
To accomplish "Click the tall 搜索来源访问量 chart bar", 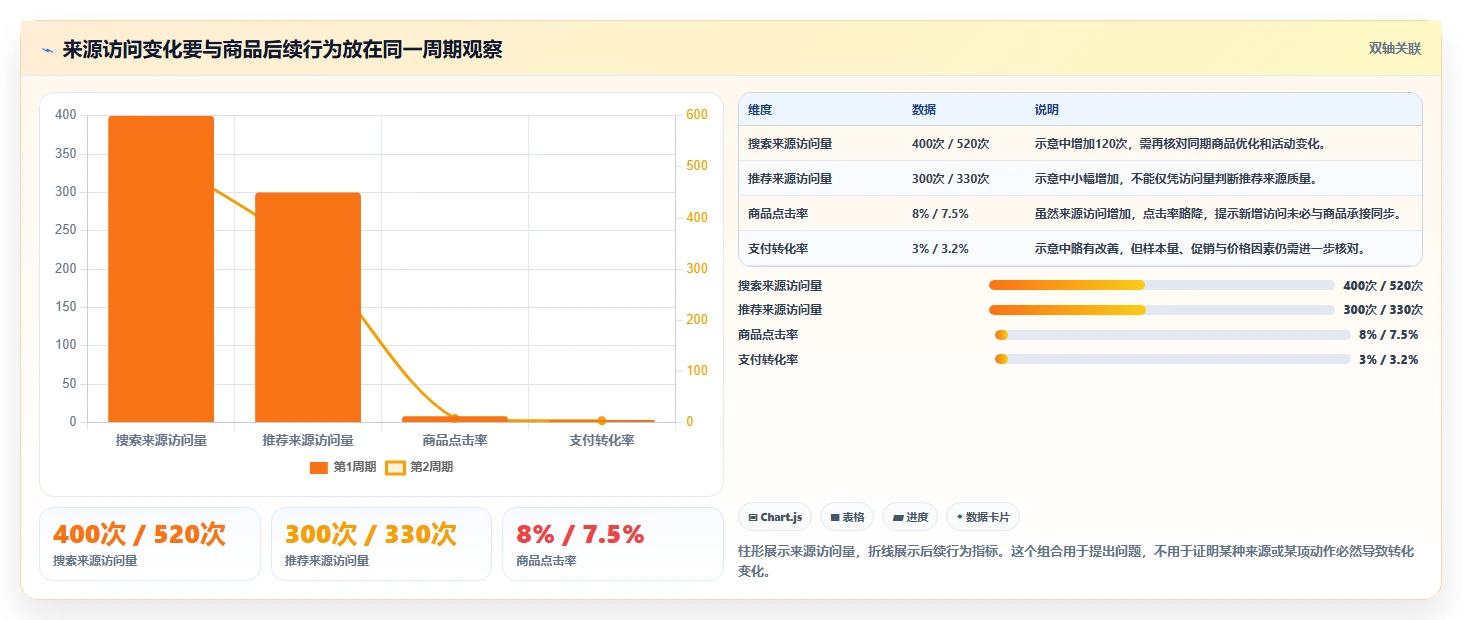I will [161, 269].
